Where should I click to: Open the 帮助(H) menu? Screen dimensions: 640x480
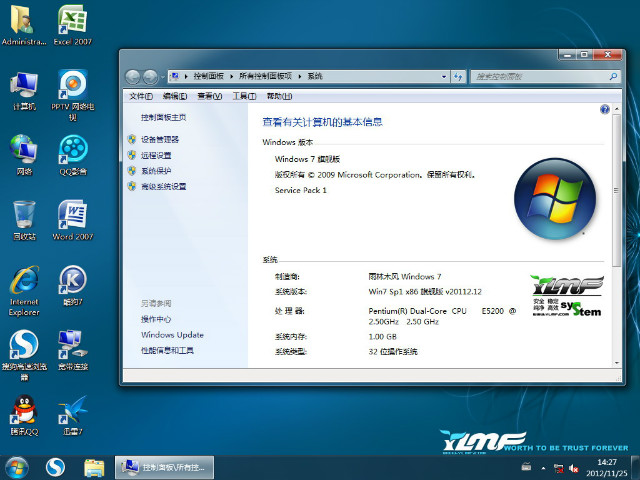point(279,96)
